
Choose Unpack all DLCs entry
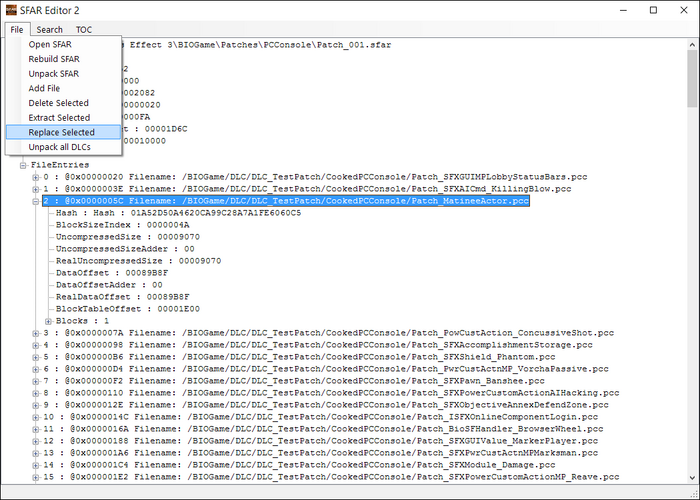click(x=63, y=147)
